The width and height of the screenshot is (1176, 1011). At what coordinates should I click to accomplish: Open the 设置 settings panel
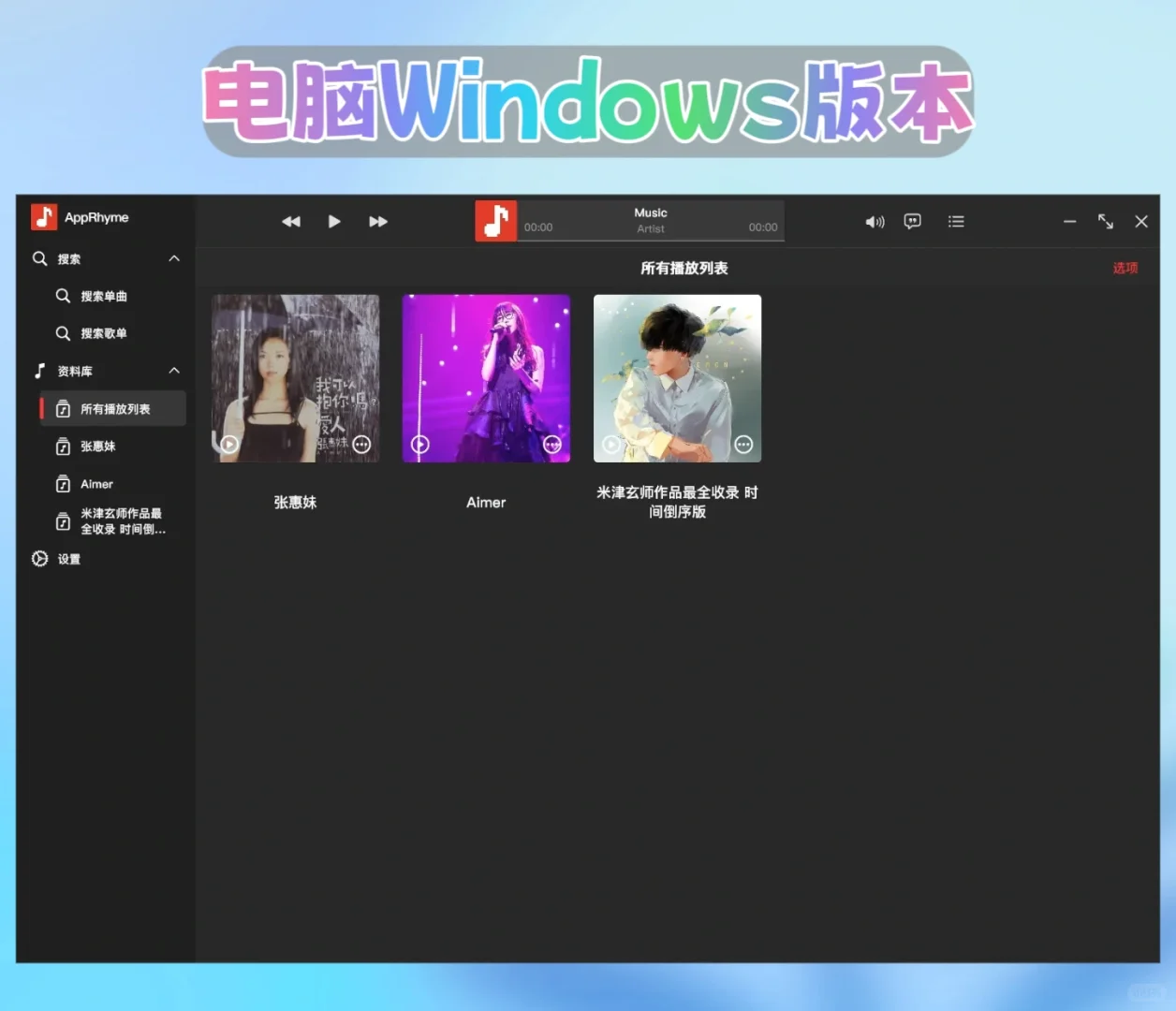(x=68, y=559)
